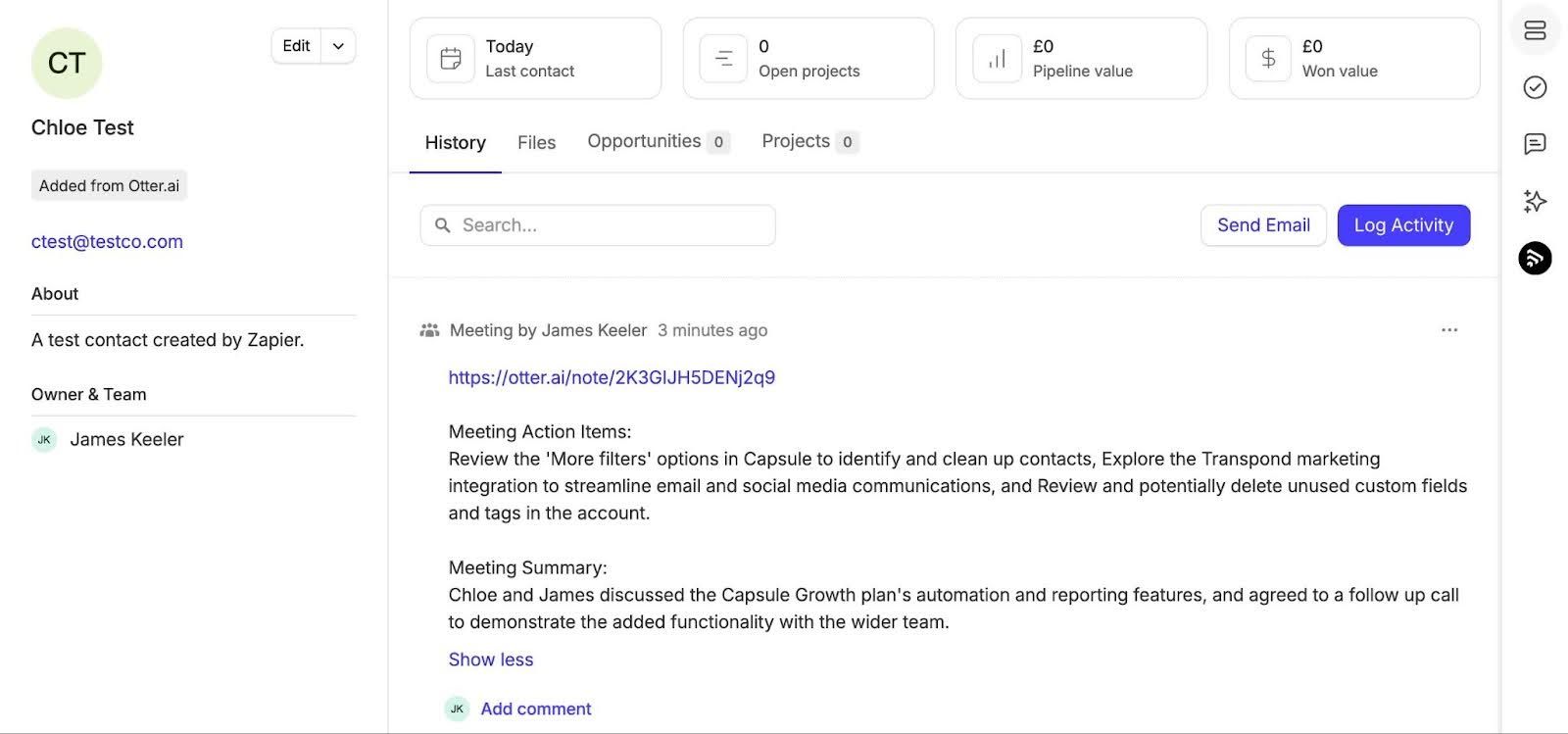Click the Won value dollar icon
The height and width of the screenshot is (734, 1568).
(1268, 59)
